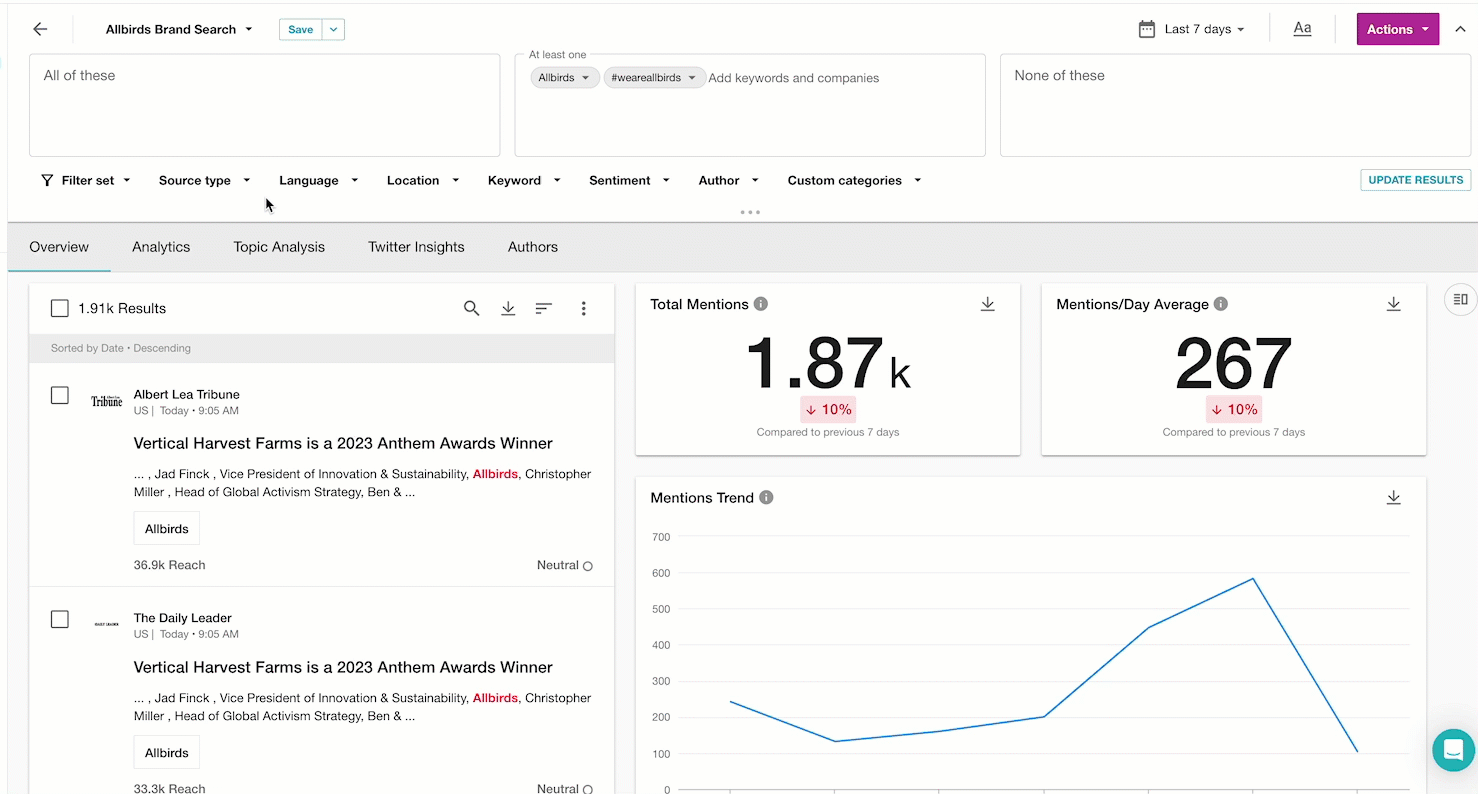
Task: Expand the Custom categories filter
Action: [x=855, y=180]
